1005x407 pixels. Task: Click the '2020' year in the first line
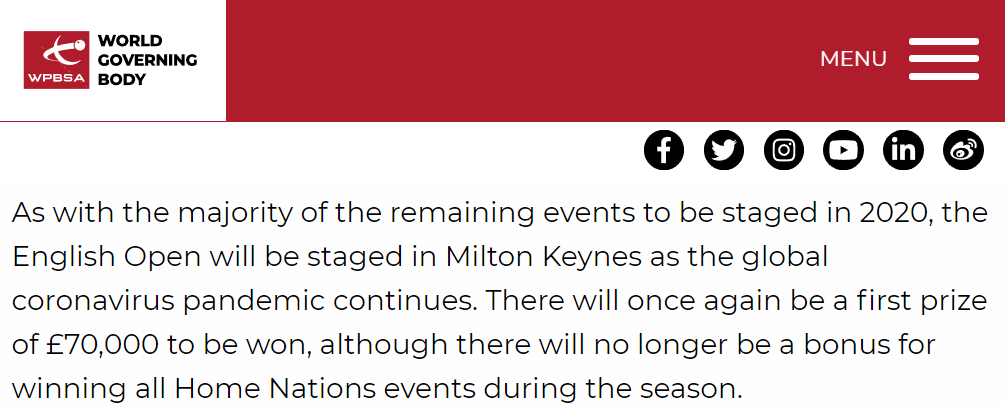pyautogui.click(x=896, y=213)
